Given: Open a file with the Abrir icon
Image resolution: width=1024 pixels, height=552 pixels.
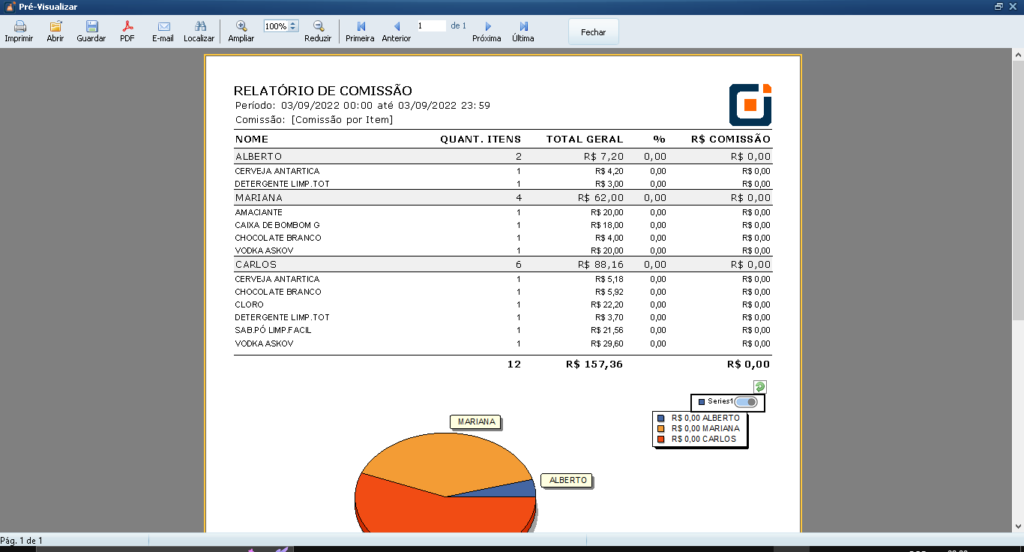Looking at the screenshot, I should coord(55,26).
